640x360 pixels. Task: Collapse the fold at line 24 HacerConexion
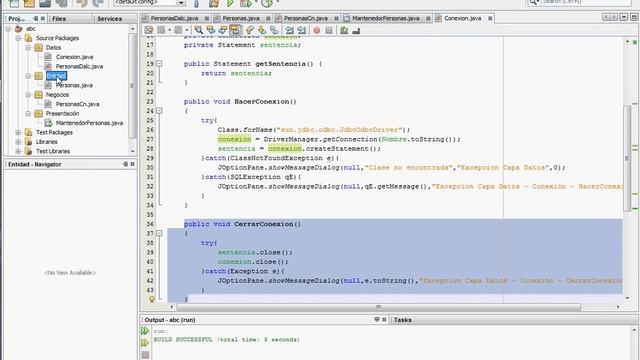click(159, 111)
